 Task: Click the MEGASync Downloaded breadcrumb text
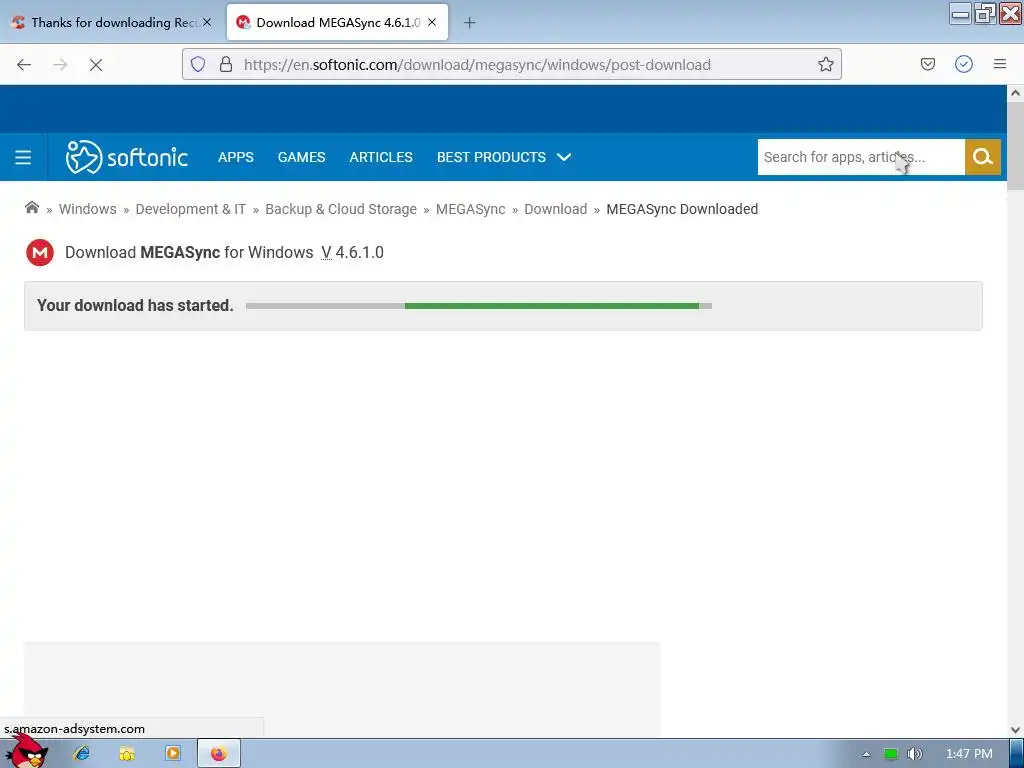pyautogui.click(x=682, y=209)
